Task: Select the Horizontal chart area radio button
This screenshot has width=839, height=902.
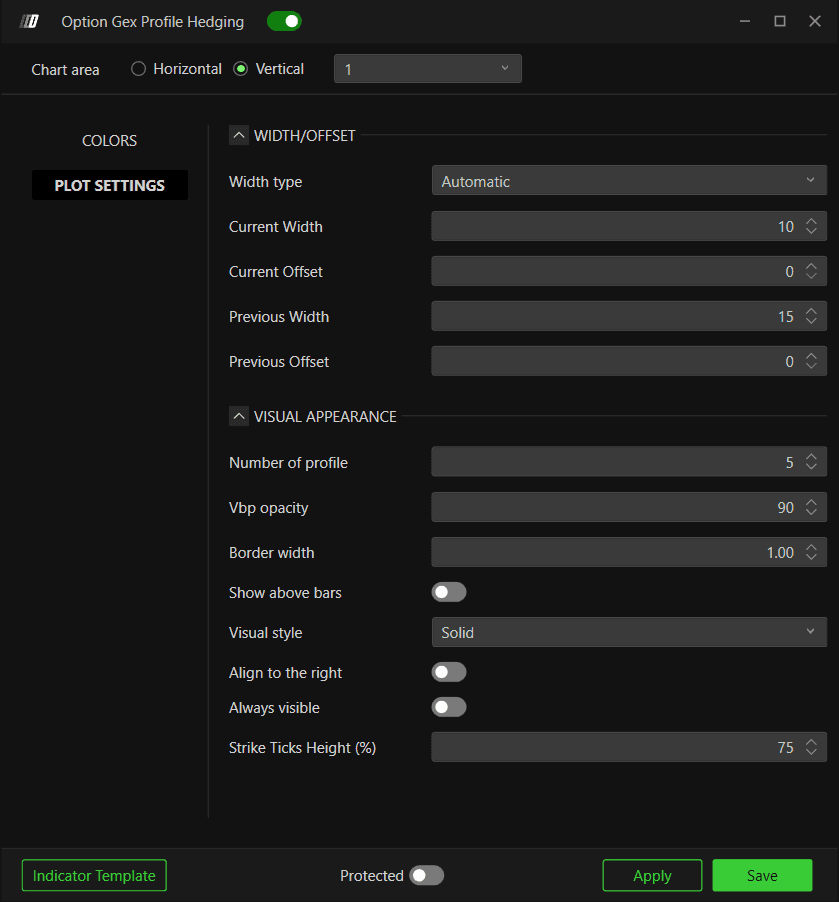Action: (138, 69)
